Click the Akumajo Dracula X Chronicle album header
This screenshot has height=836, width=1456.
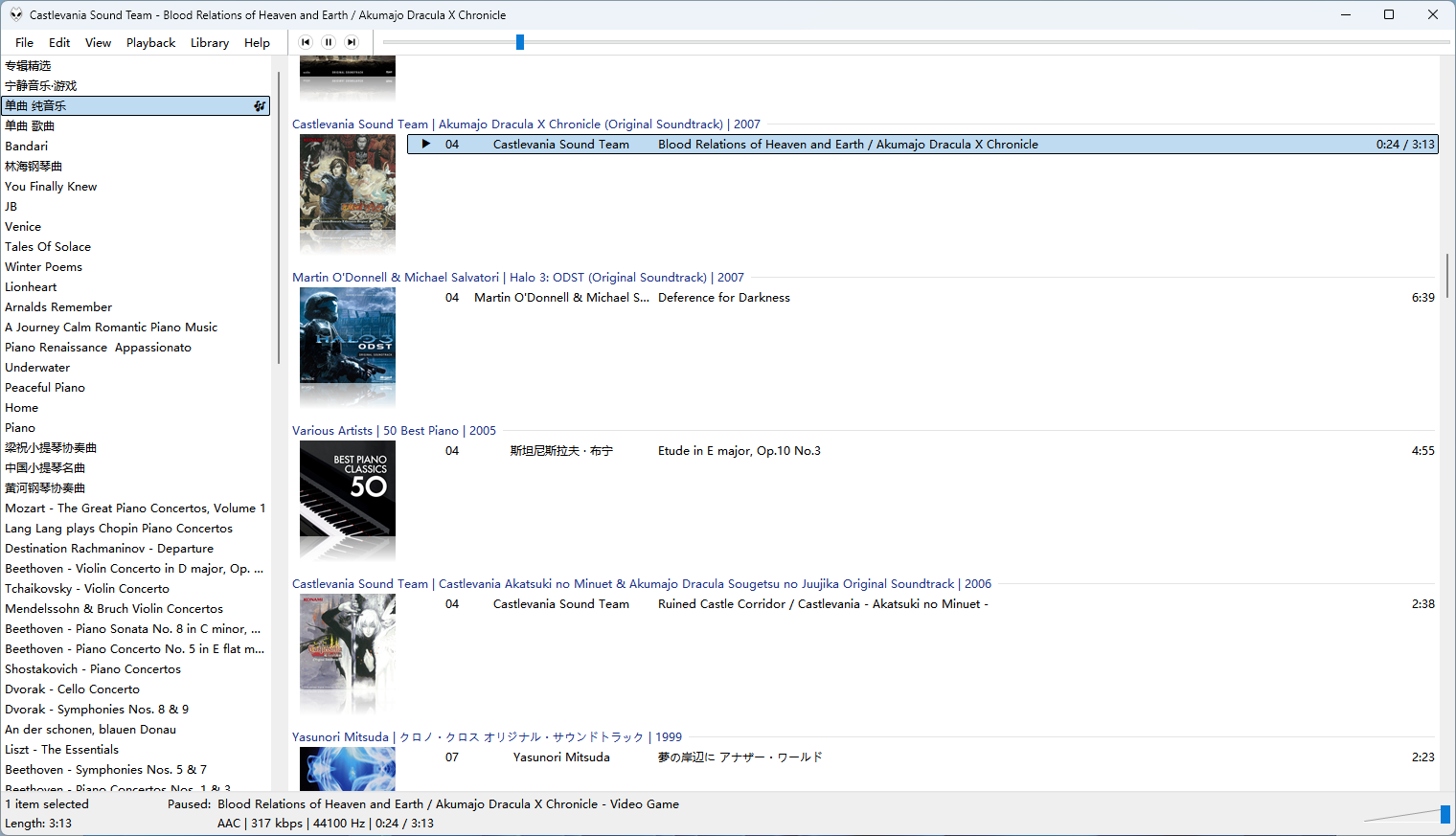526,124
